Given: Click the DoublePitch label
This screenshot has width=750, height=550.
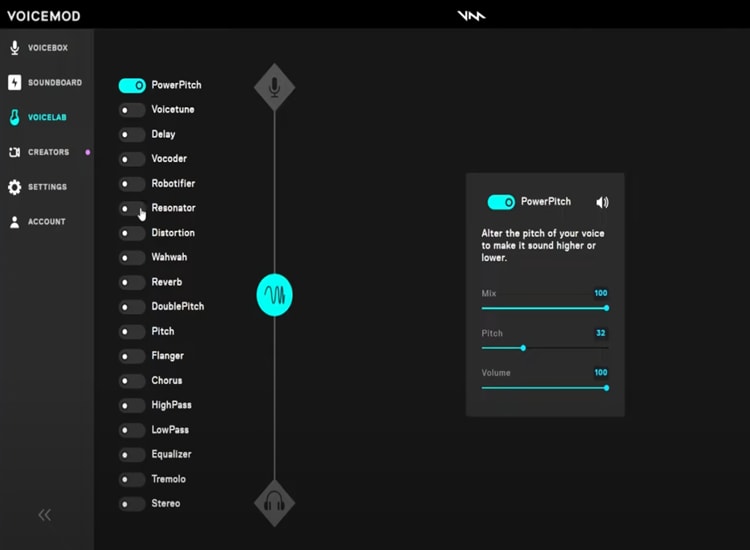Looking at the screenshot, I should 177,307.
